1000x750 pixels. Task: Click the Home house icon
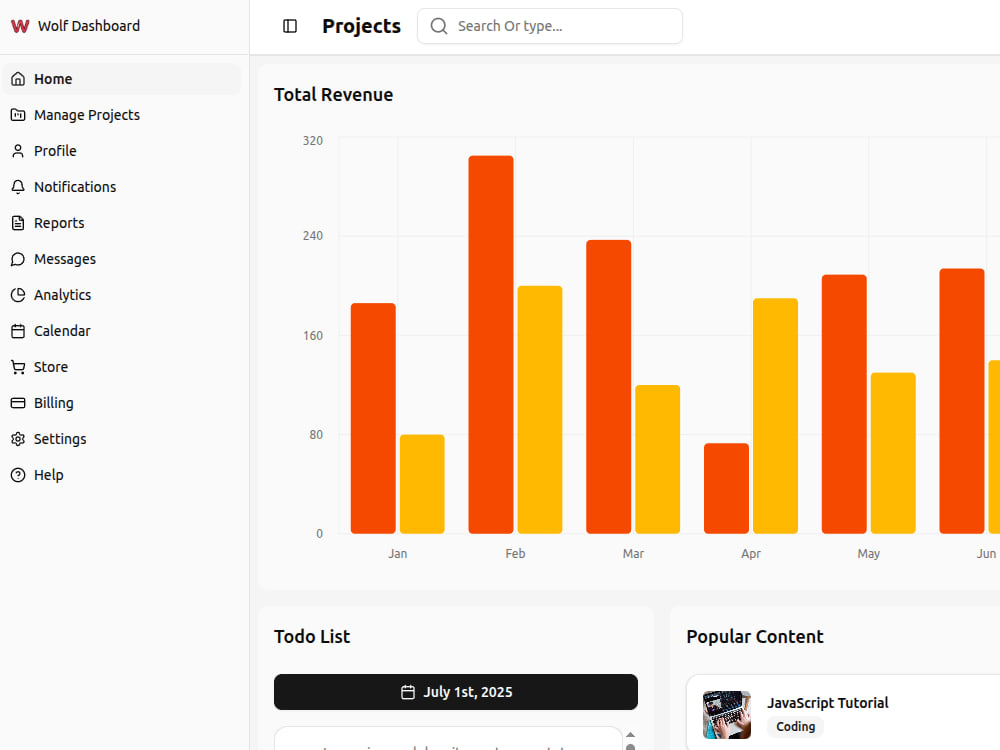tap(18, 79)
